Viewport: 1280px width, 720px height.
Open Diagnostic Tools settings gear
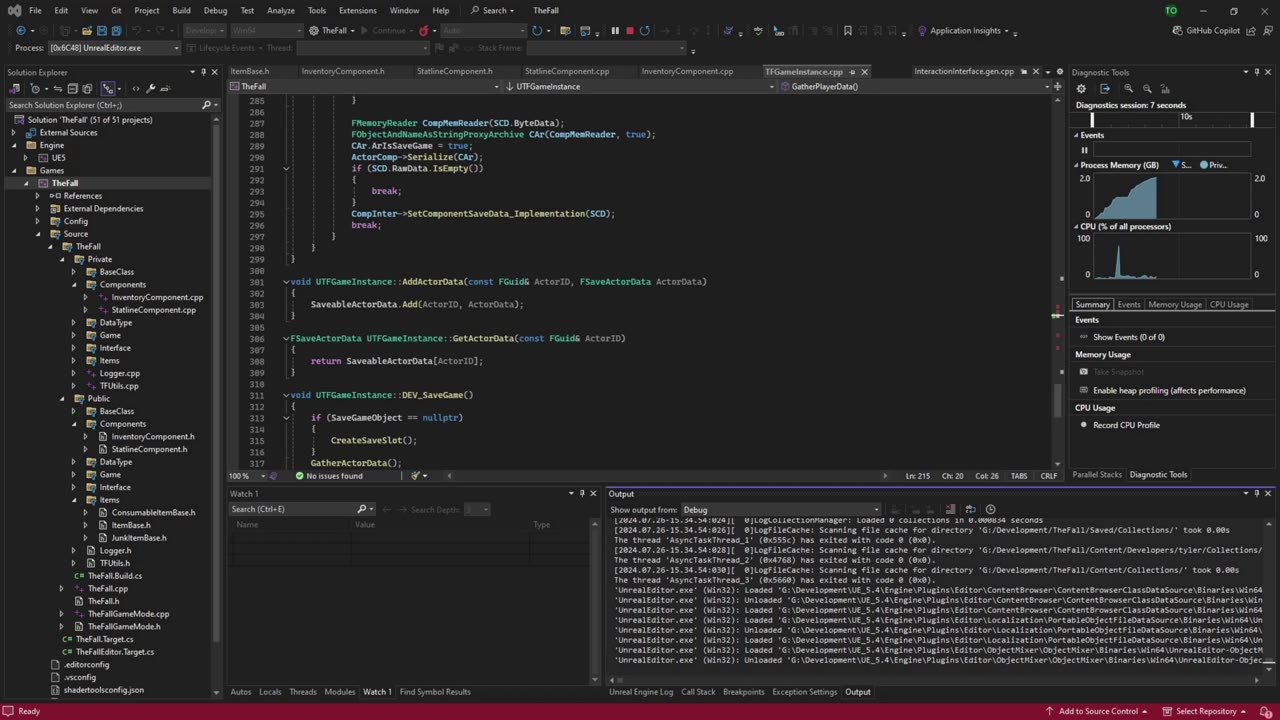point(1081,89)
